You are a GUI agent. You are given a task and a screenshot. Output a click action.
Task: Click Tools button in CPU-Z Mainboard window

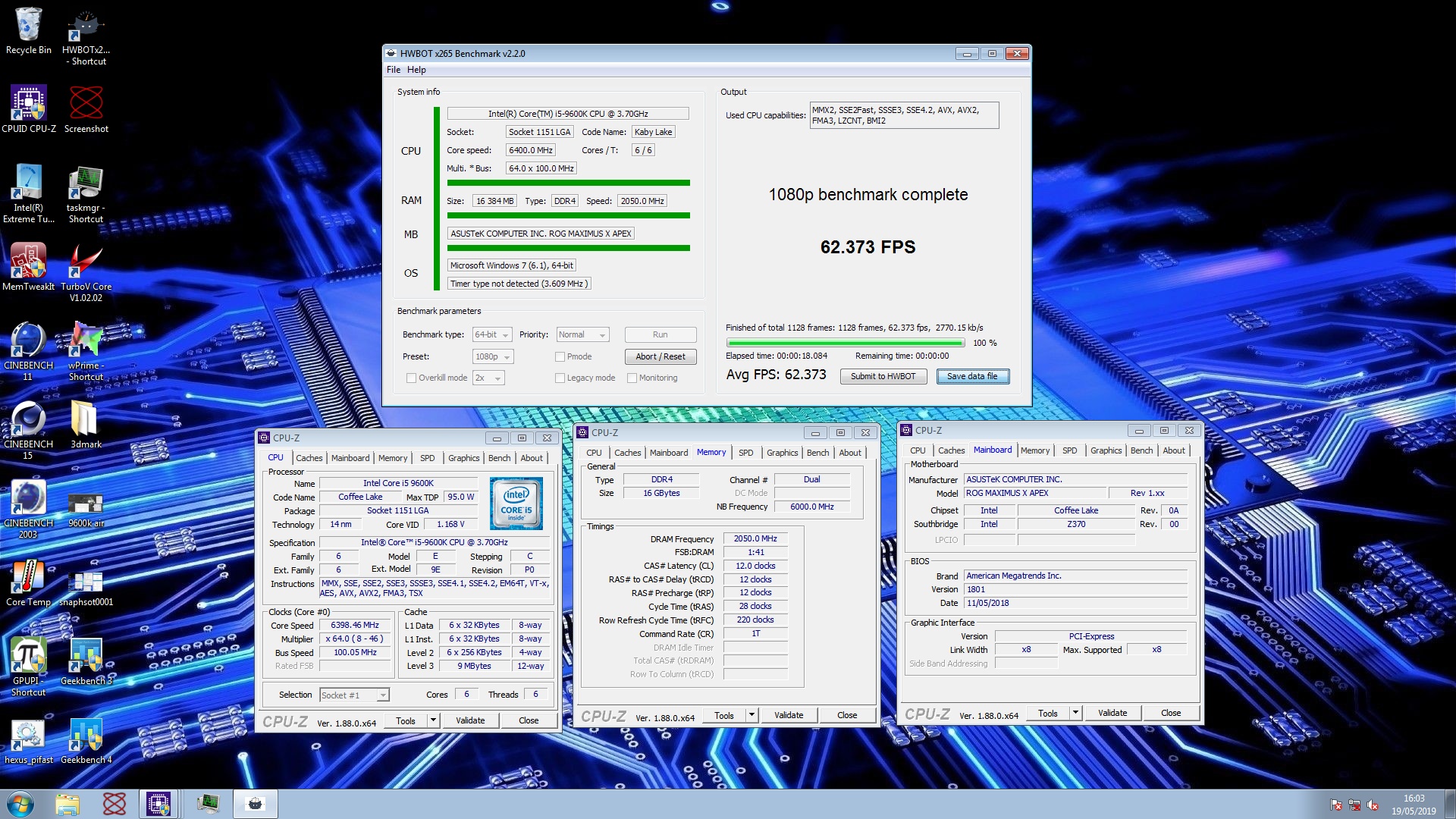tap(1047, 713)
